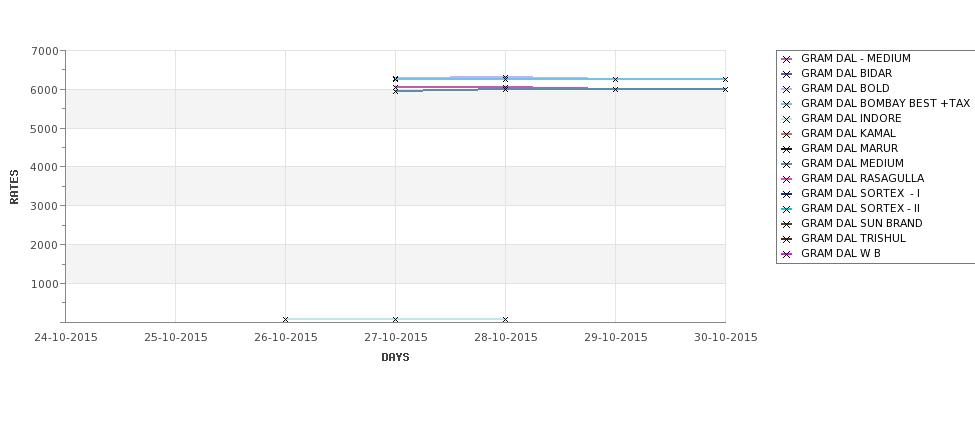
Task: Click the 26-10-2015 low-value data point
Action: point(285,320)
